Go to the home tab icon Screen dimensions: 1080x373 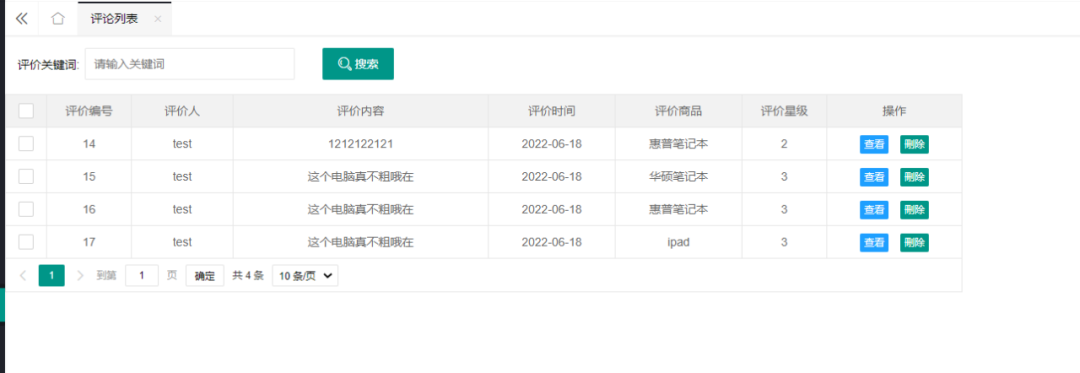[x=59, y=19]
